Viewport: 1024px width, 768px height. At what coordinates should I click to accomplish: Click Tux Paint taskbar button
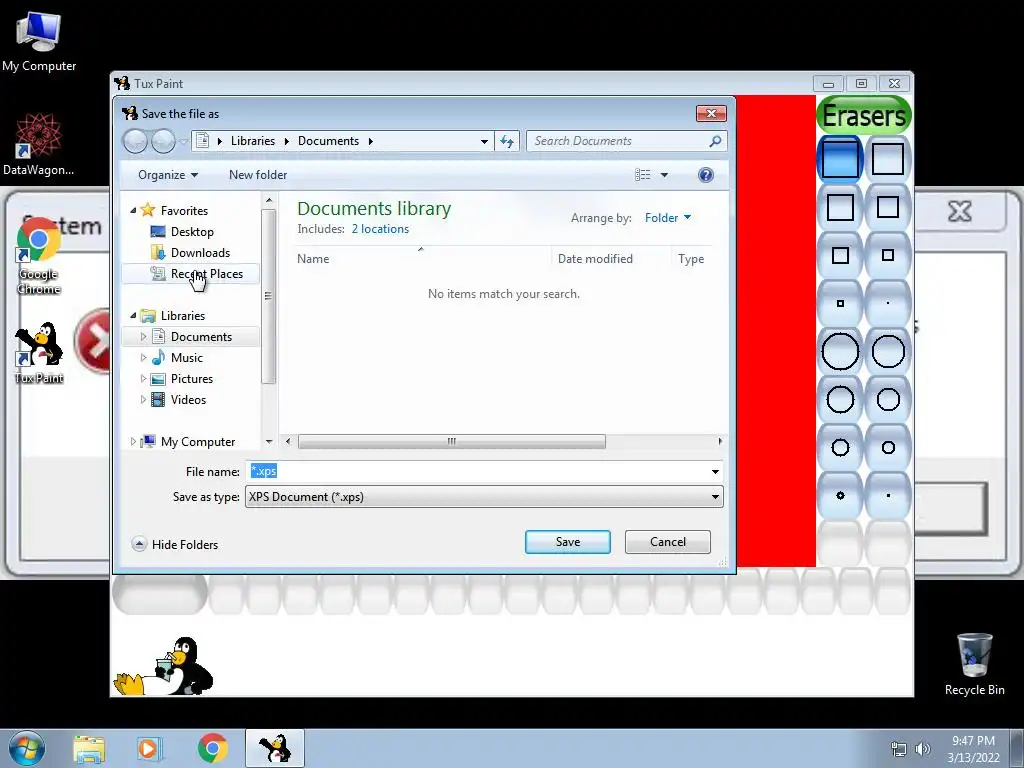tap(275, 748)
